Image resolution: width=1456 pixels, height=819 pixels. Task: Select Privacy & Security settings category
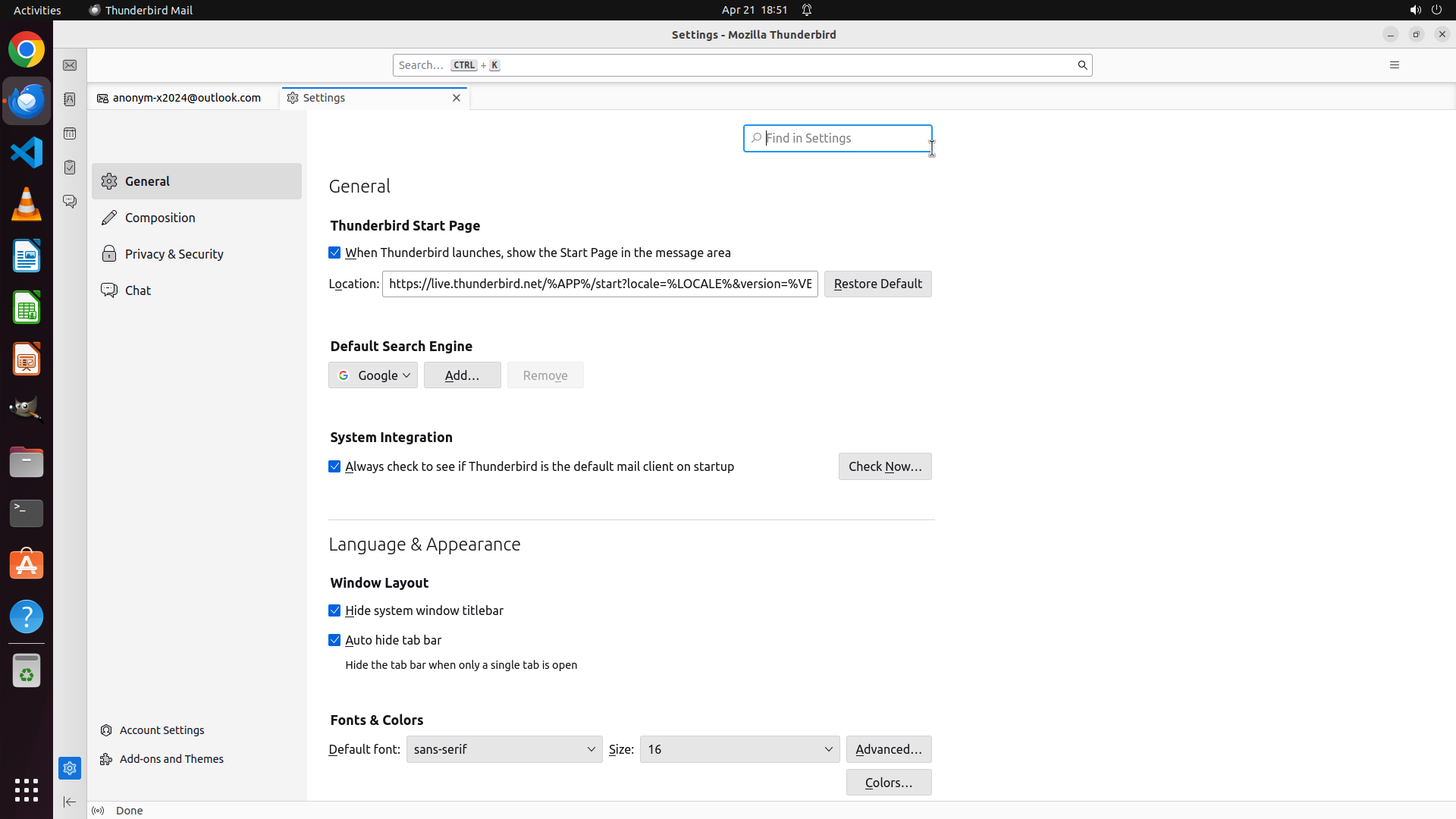174,254
